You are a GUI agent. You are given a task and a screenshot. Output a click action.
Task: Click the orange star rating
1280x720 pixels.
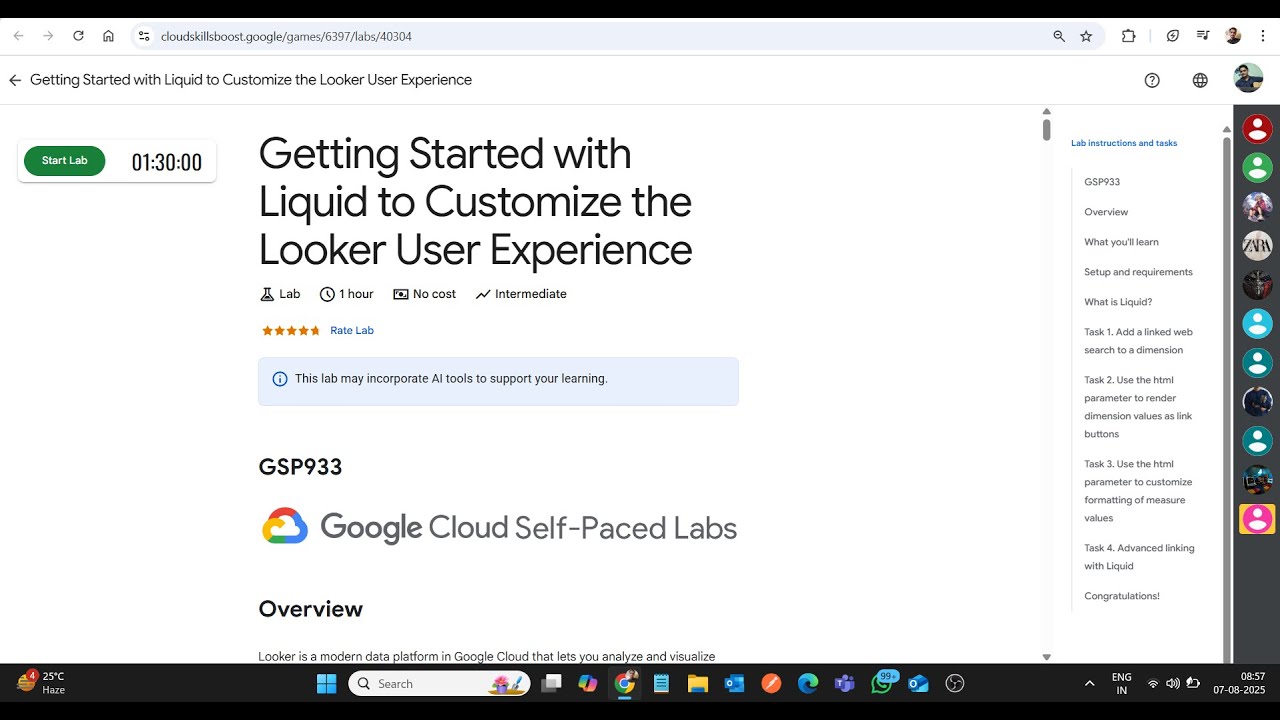tap(291, 330)
